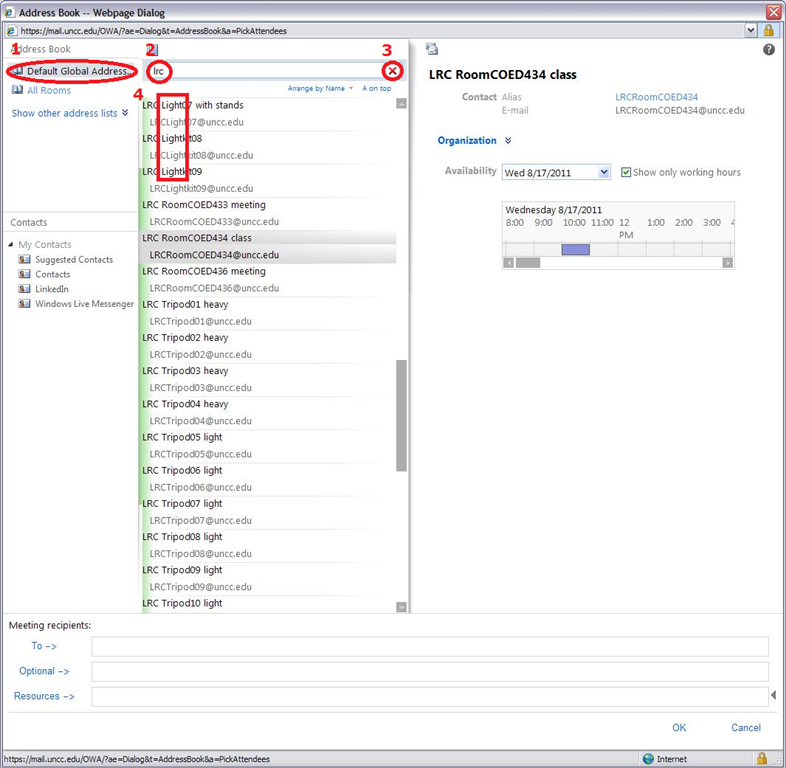Click the security lock icon in address bar

769,31
